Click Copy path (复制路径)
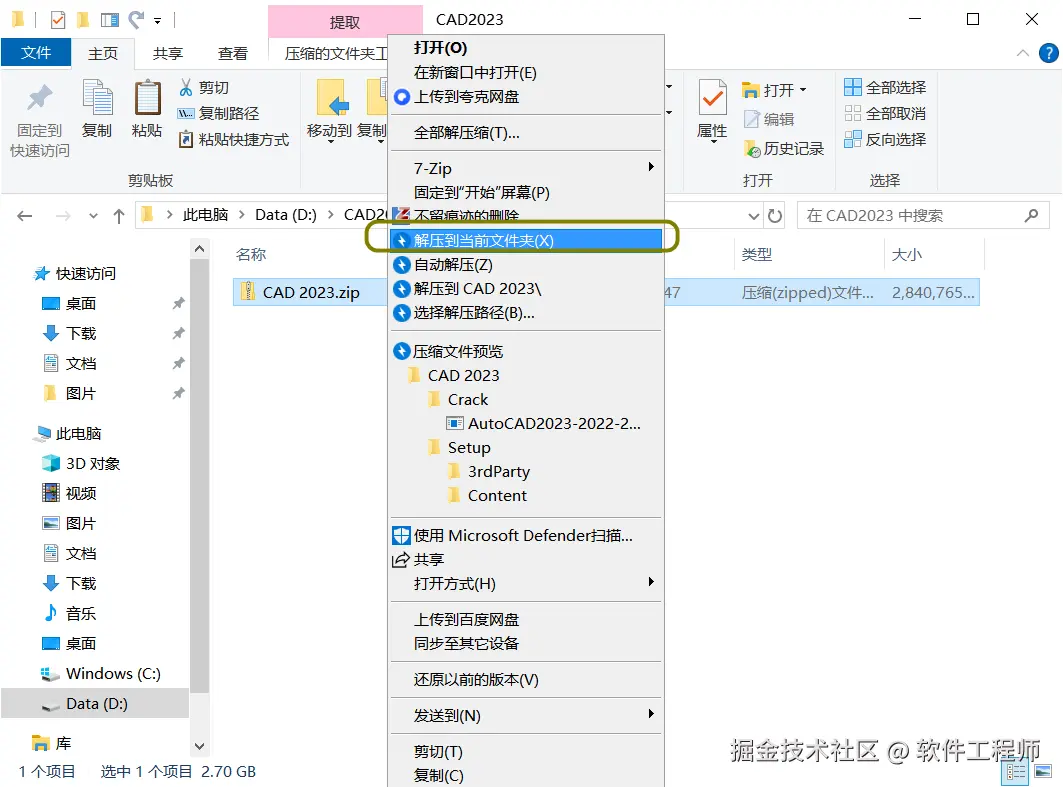Image resolution: width=1063 pixels, height=787 pixels. click(218, 113)
